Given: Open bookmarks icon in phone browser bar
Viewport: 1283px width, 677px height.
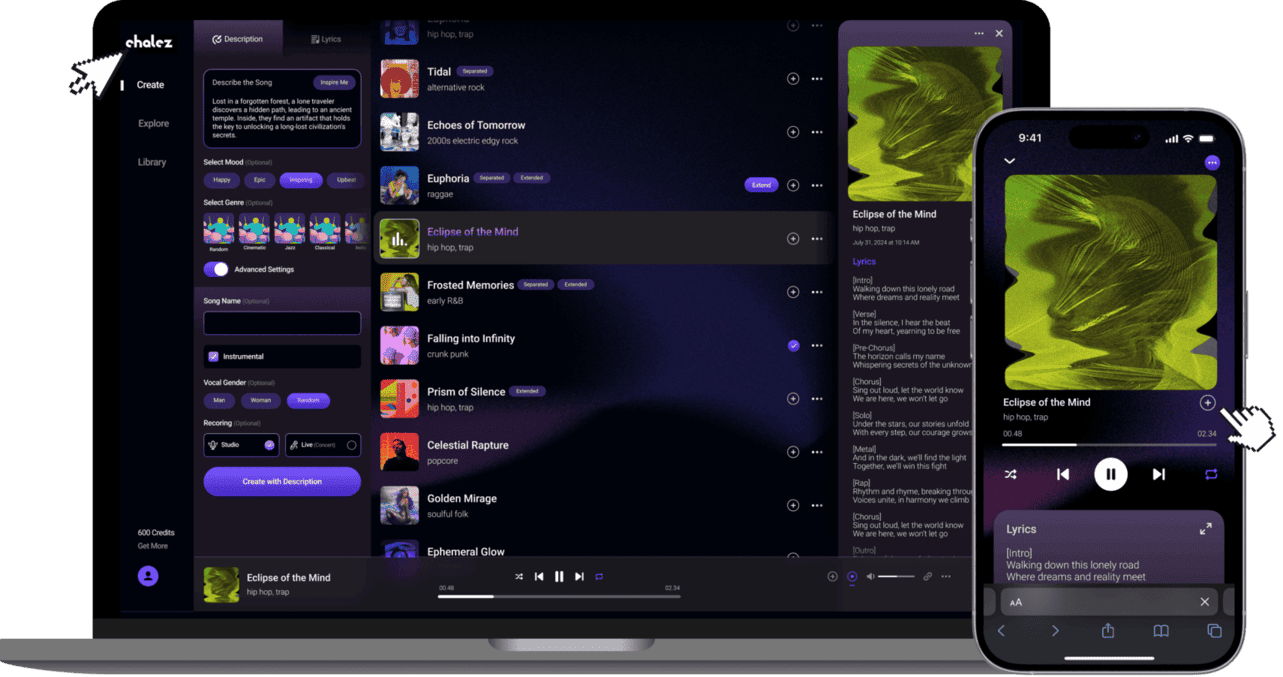Looking at the screenshot, I should pyautogui.click(x=1161, y=631).
